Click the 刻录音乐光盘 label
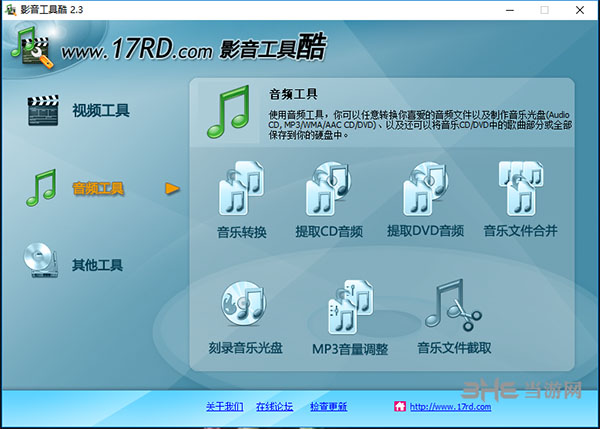 (245, 348)
